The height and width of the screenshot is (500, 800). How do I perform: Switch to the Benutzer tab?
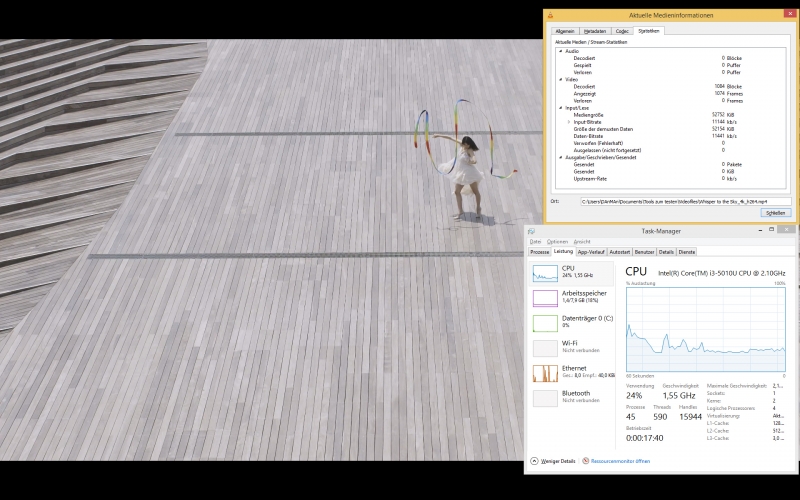point(644,252)
